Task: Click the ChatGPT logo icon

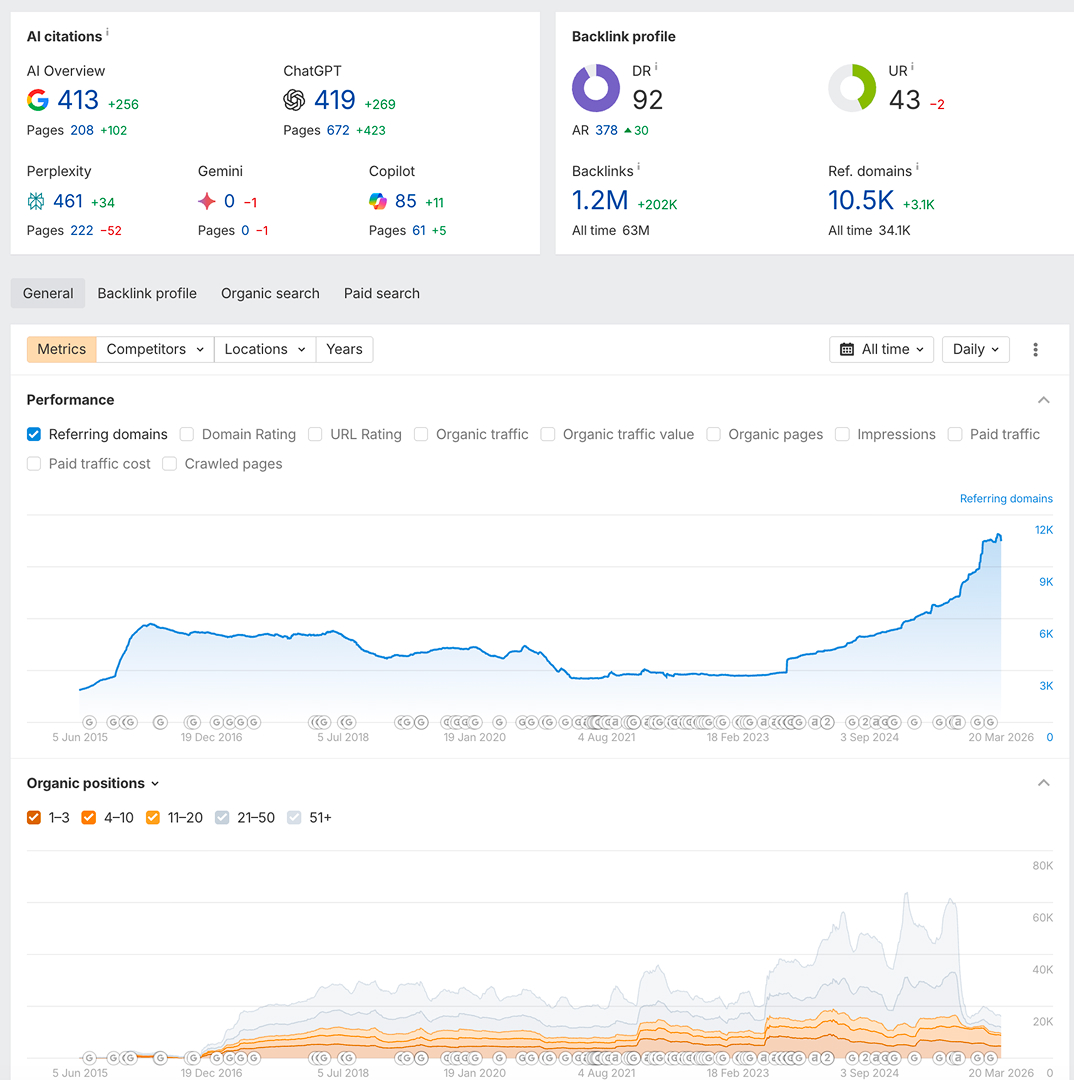Action: [x=294, y=100]
